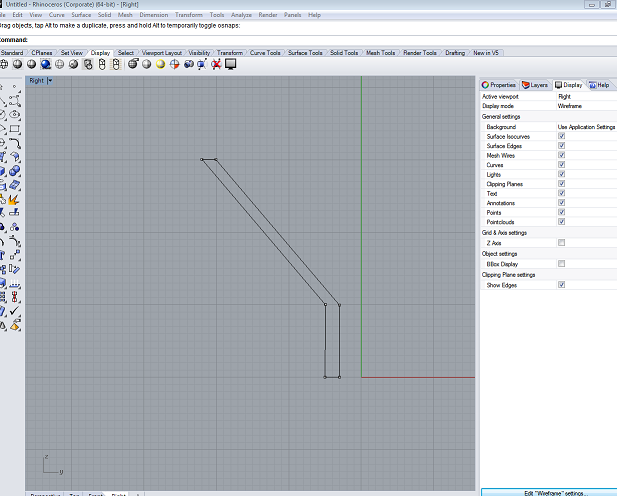The height and width of the screenshot is (496, 617).
Task: Click the "Clipping Plane settings" label
Action: pyautogui.click(x=508, y=275)
